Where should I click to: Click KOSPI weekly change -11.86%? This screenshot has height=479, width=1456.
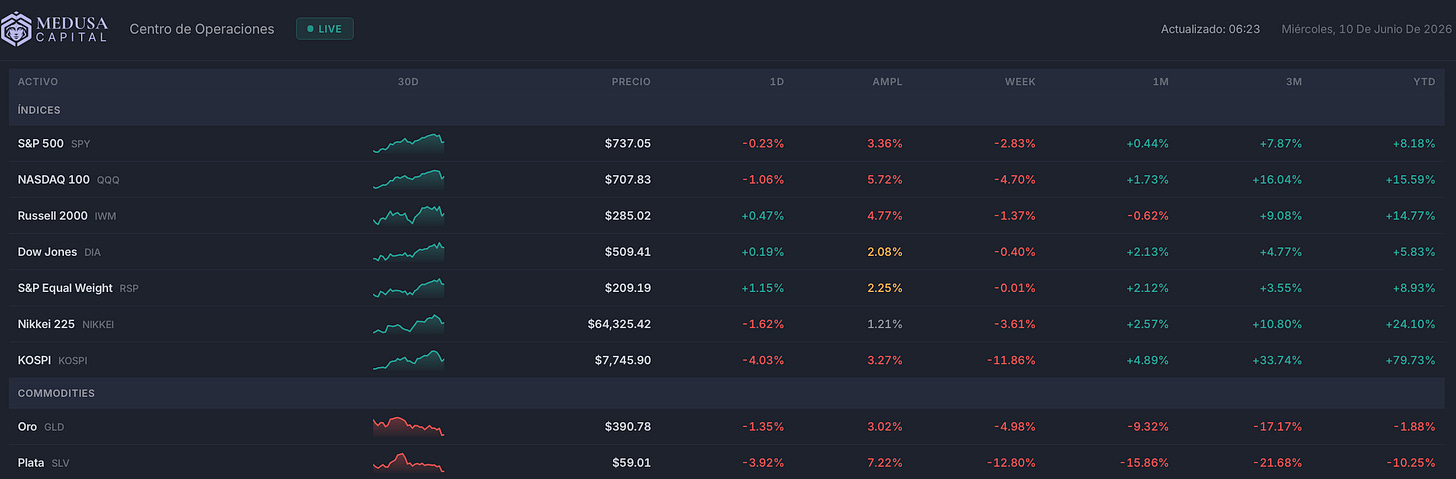pyautogui.click(x=1012, y=360)
